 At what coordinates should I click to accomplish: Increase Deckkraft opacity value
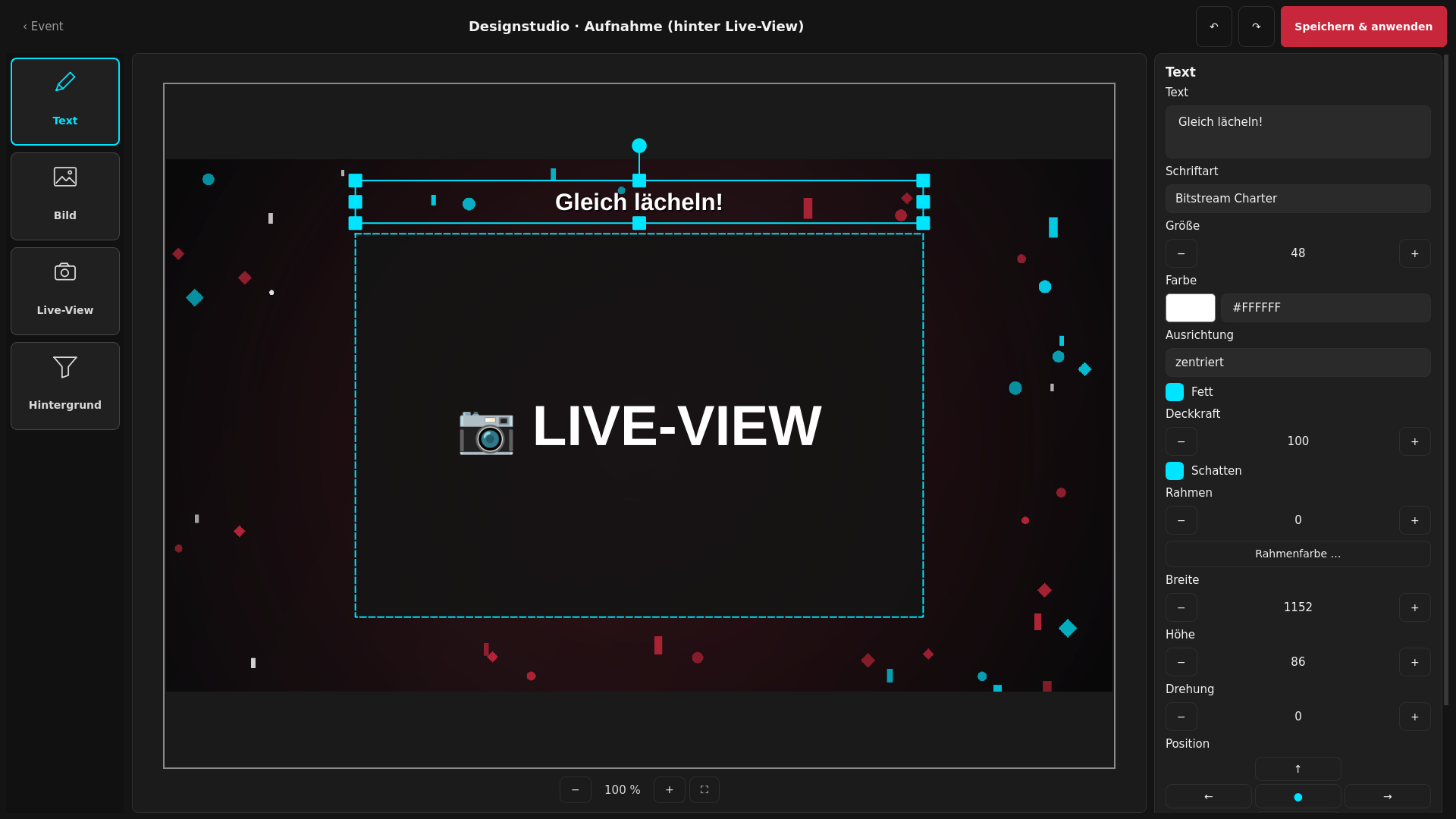click(x=1415, y=441)
